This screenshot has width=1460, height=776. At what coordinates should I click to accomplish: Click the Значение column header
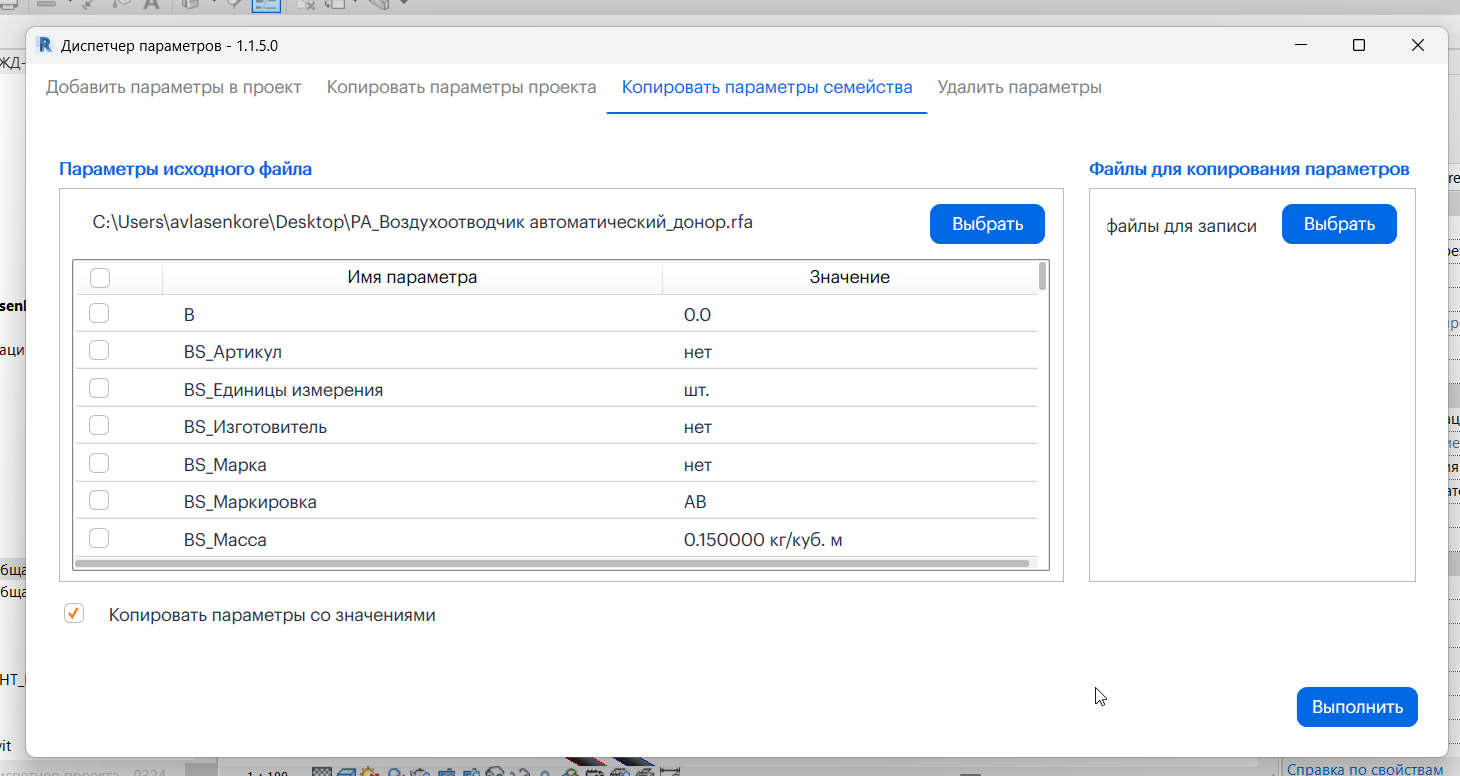tap(849, 277)
